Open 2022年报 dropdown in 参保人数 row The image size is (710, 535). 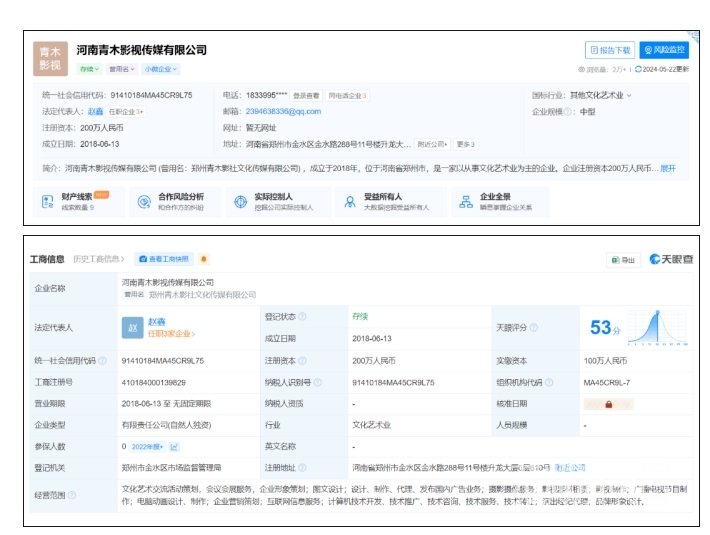(147, 447)
